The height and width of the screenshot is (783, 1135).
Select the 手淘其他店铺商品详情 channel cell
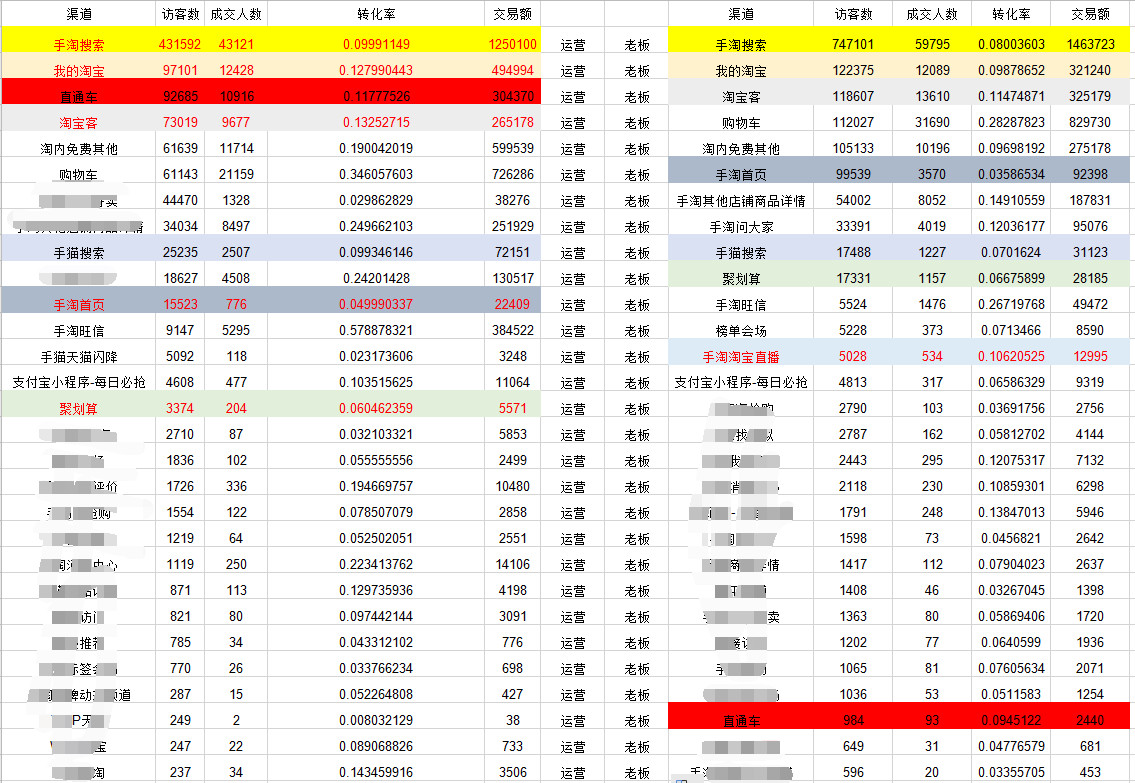(x=741, y=200)
